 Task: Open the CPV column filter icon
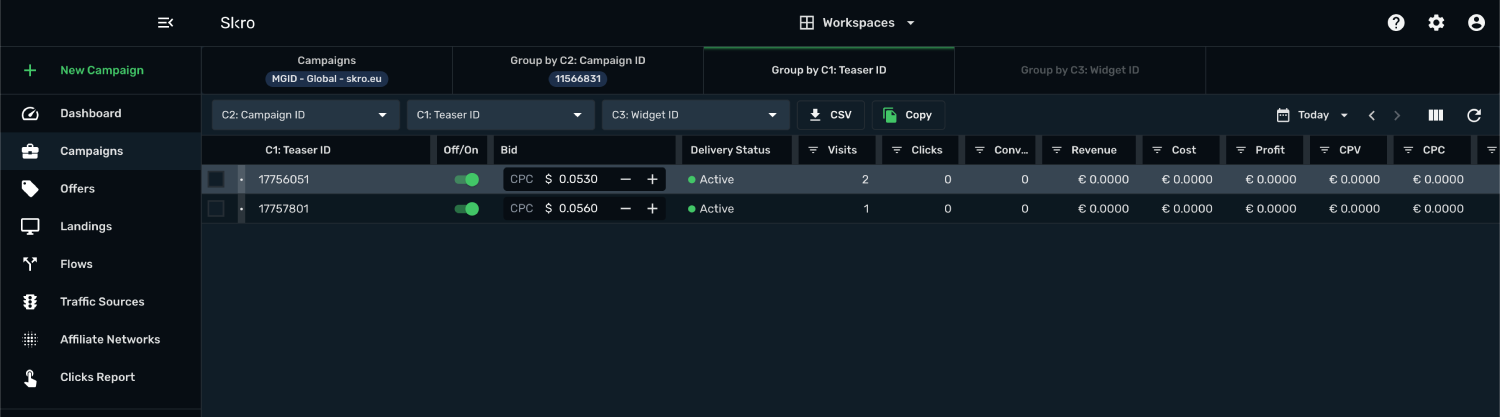pos(1324,150)
